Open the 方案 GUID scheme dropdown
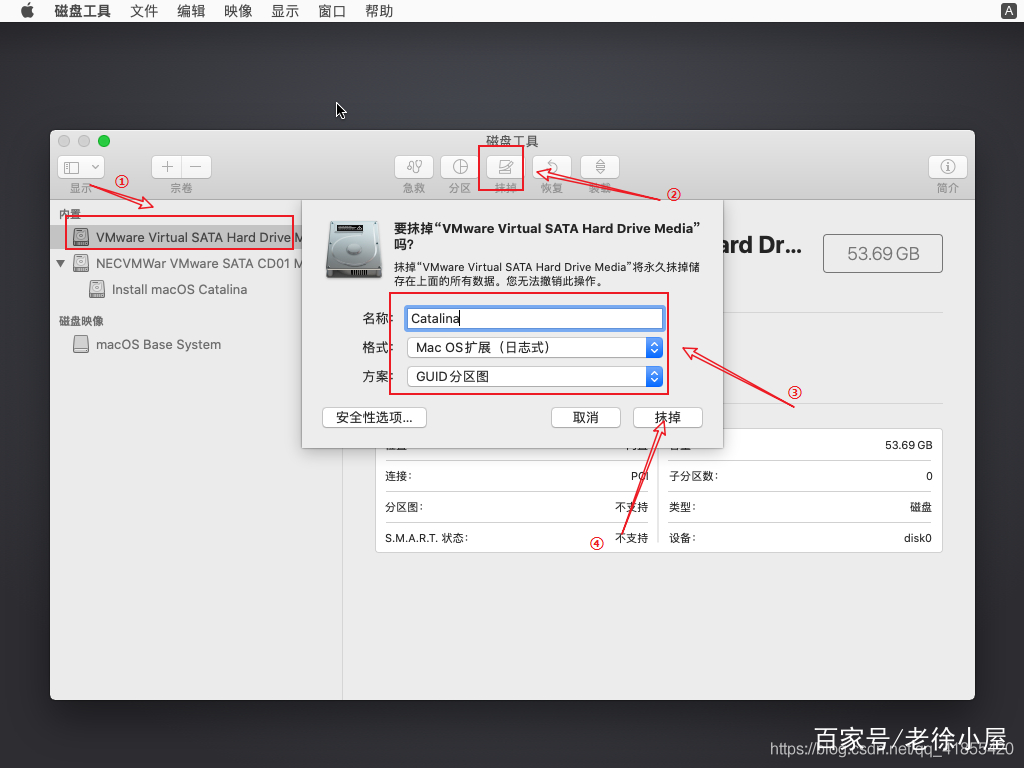Screen dimensions: 1024x768 tap(534, 376)
